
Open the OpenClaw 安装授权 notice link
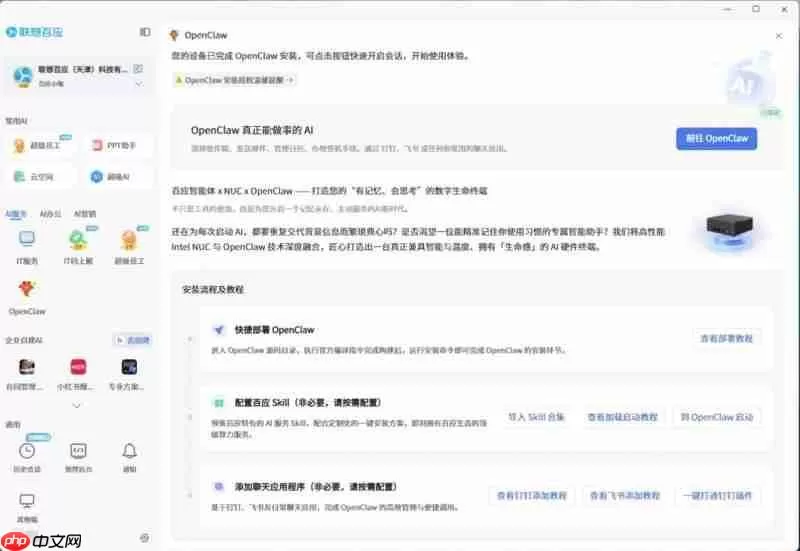(235, 80)
